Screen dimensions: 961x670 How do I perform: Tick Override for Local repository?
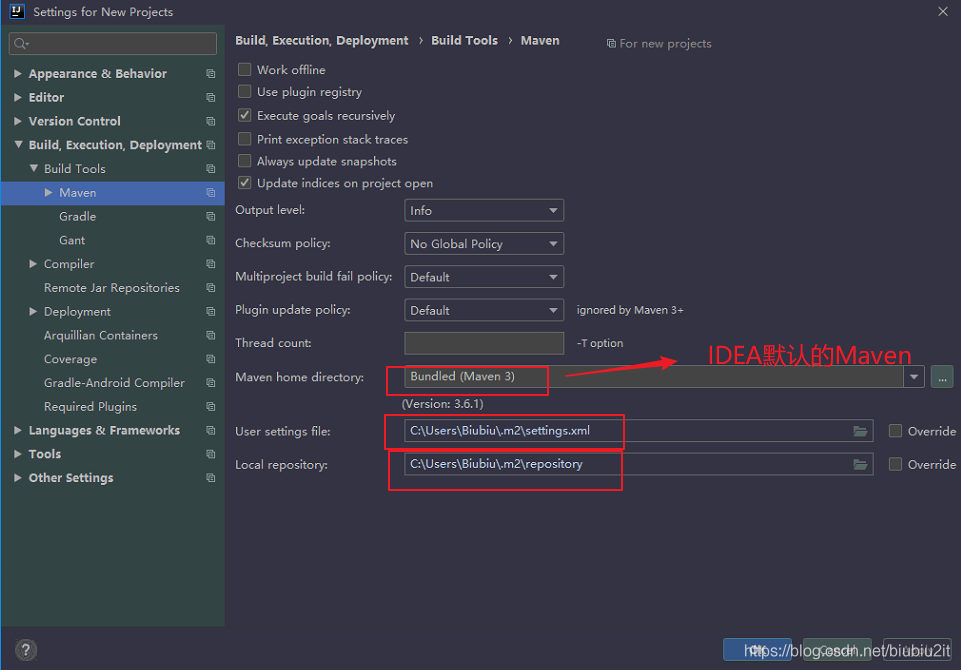click(x=895, y=464)
